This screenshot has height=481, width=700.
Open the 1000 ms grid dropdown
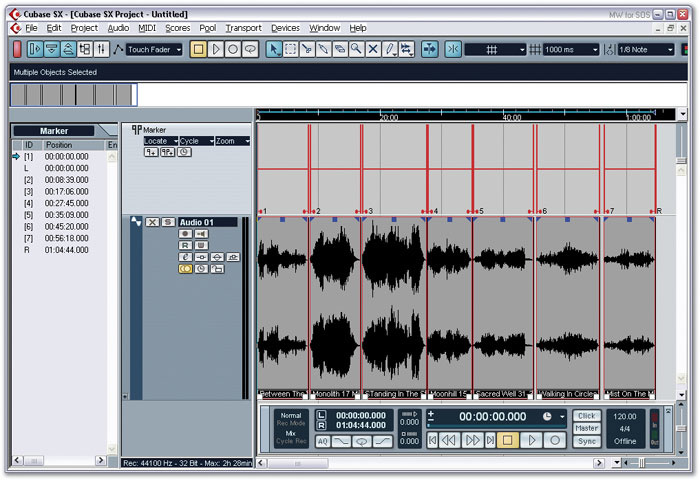571,50
